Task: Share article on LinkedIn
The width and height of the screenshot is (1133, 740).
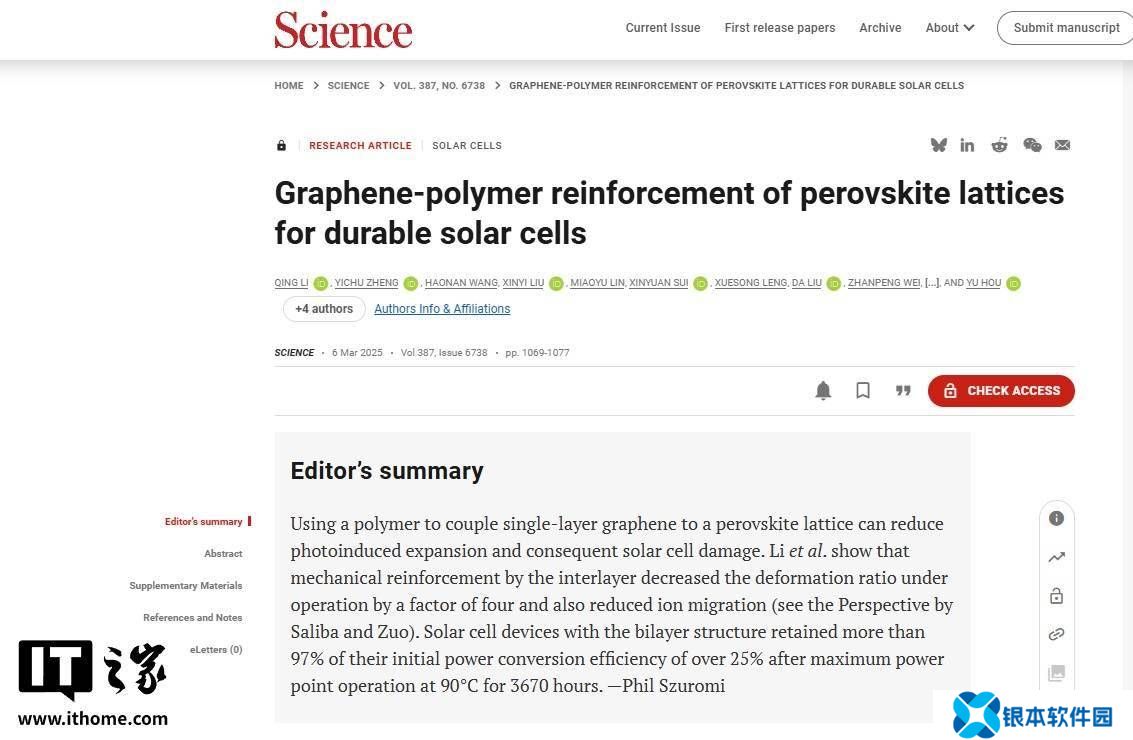Action: (x=967, y=145)
